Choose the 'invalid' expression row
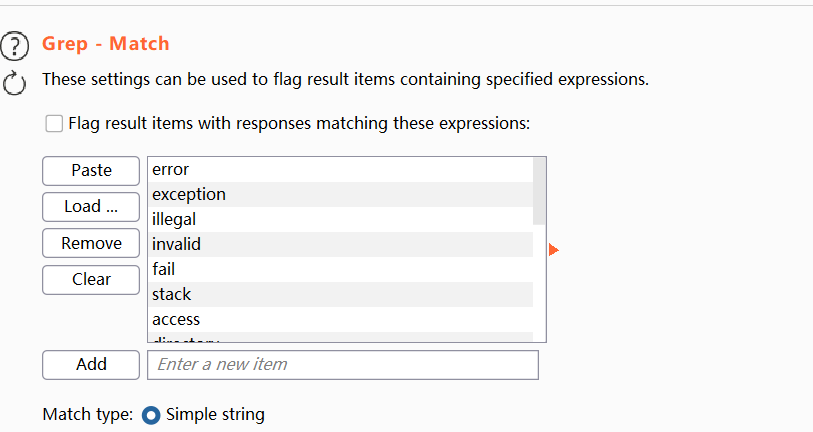 coord(340,244)
